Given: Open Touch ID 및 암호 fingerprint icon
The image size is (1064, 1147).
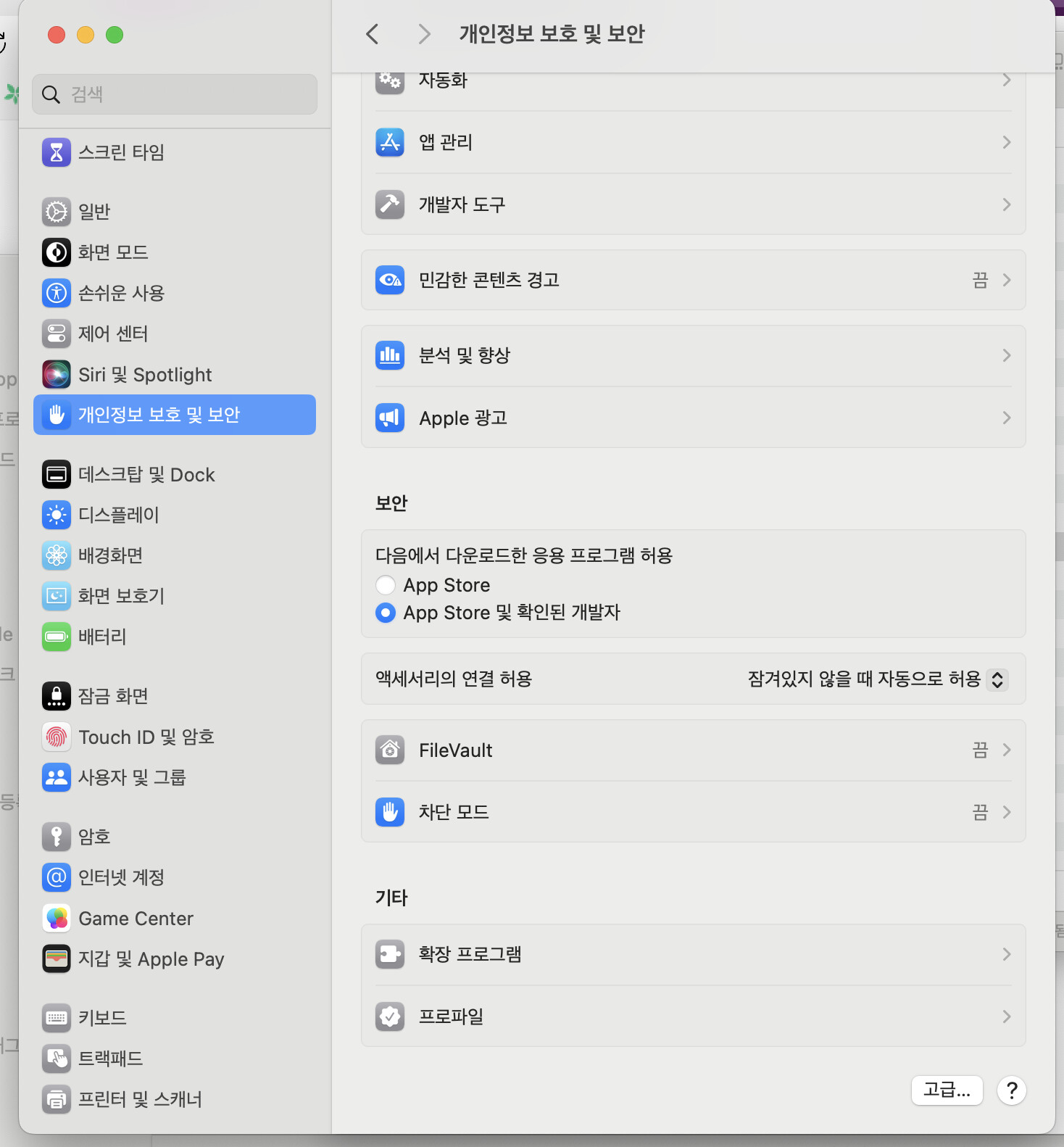Looking at the screenshot, I should pyautogui.click(x=57, y=737).
